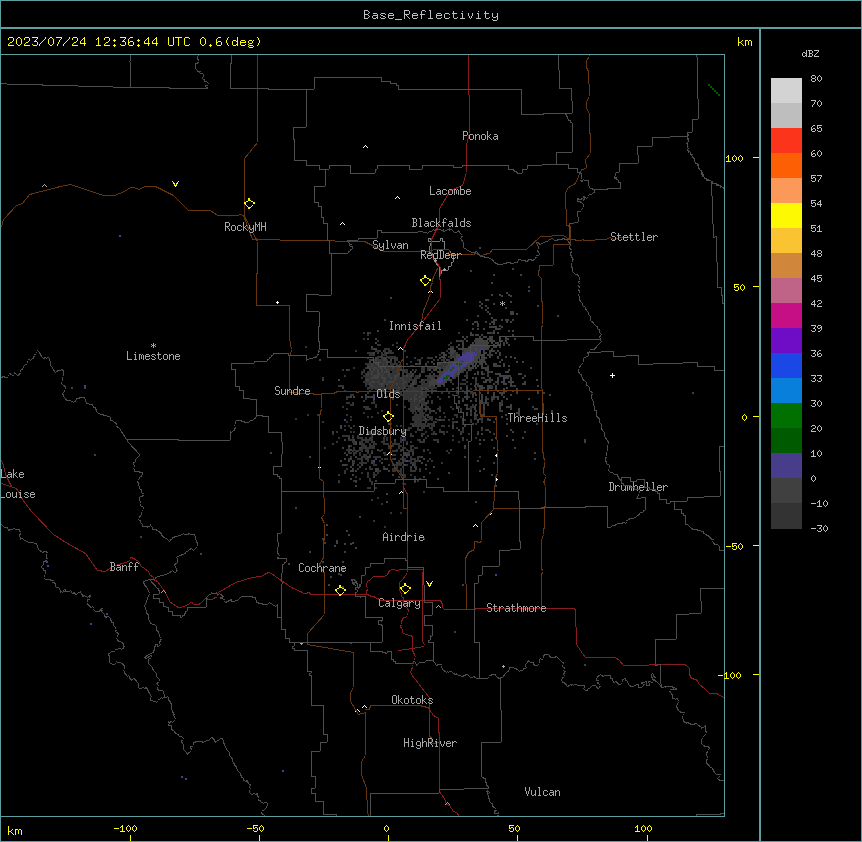
Task: Click the Airdrie city label
Action: point(403,537)
